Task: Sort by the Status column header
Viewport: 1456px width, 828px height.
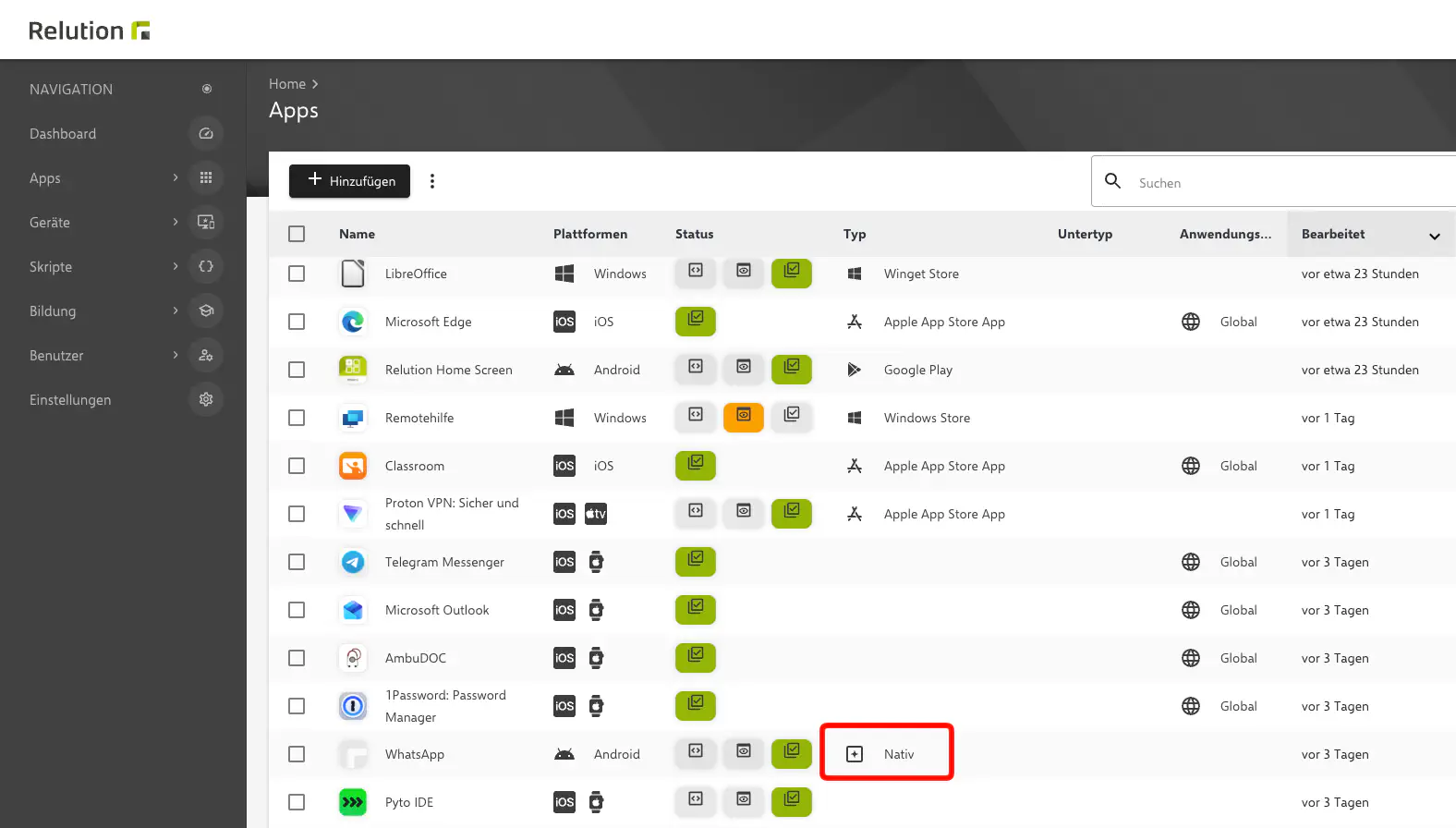Action: pos(695,234)
